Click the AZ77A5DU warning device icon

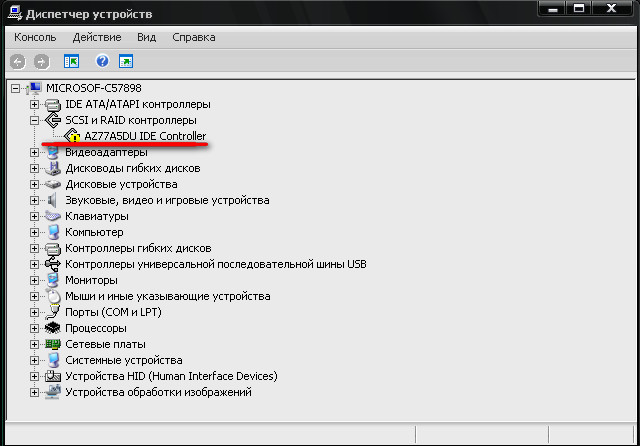[x=72, y=136]
